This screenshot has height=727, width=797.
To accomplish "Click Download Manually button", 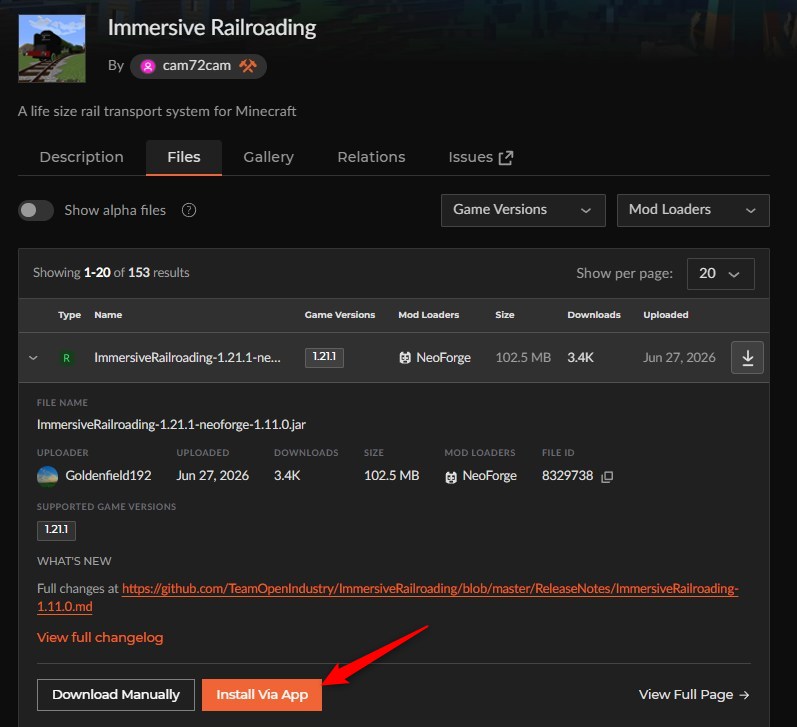I will click(x=116, y=694).
